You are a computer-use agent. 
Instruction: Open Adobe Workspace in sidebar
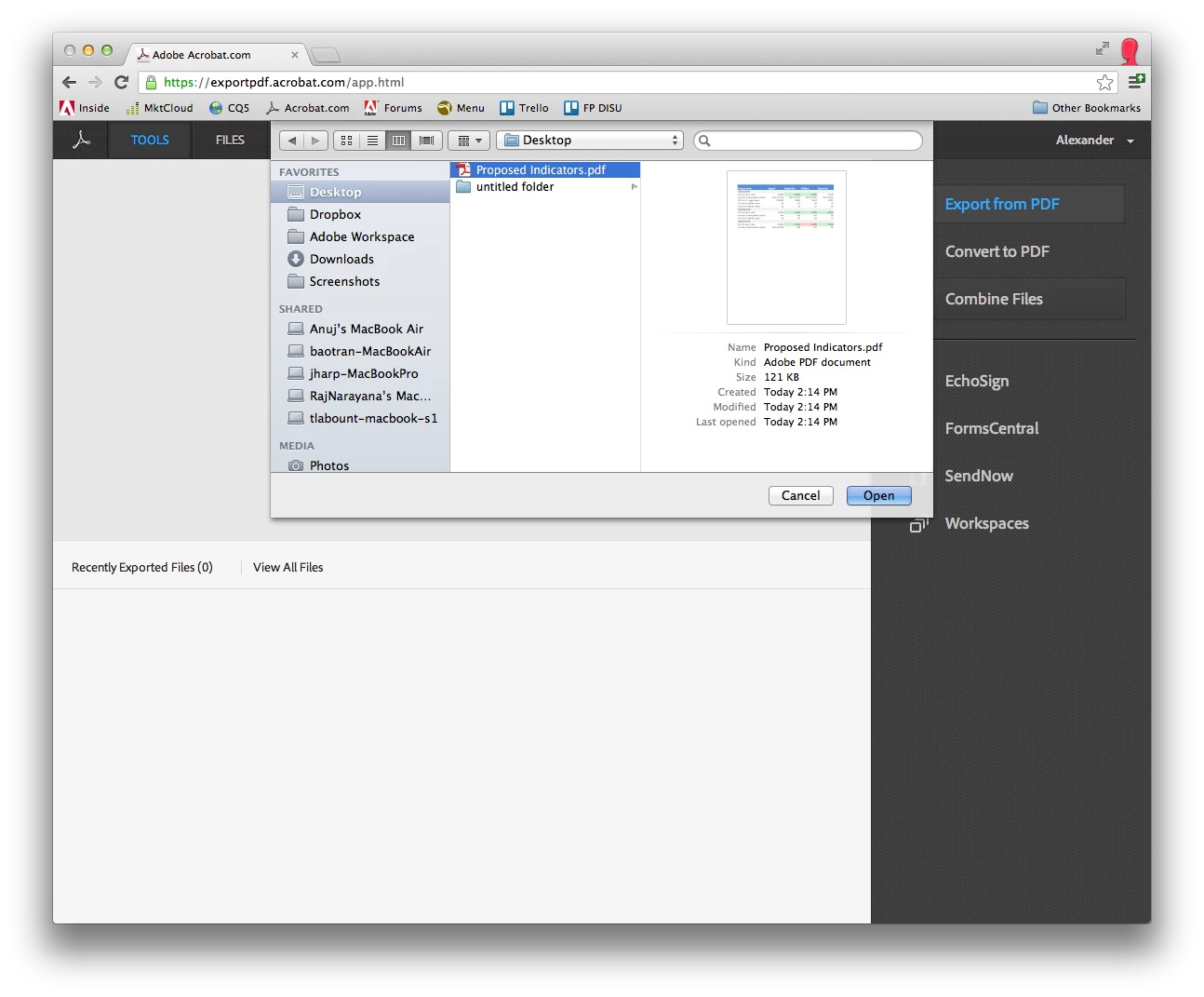[360, 236]
